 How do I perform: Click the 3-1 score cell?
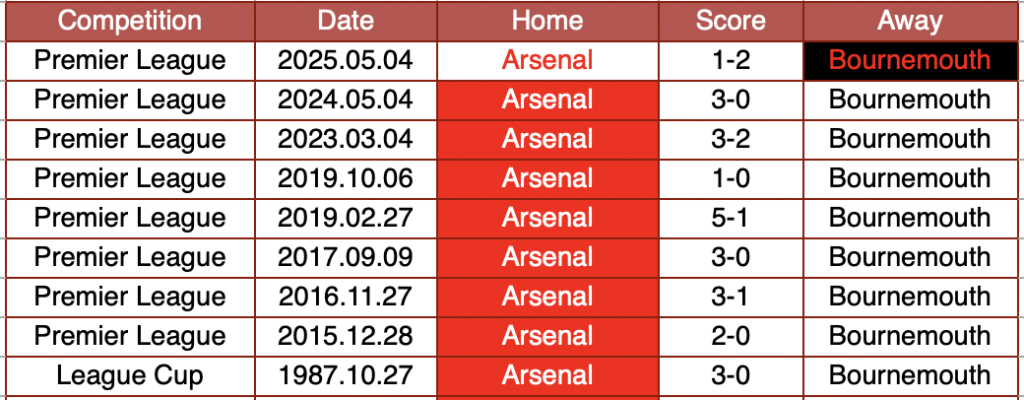click(x=730, y=297)
